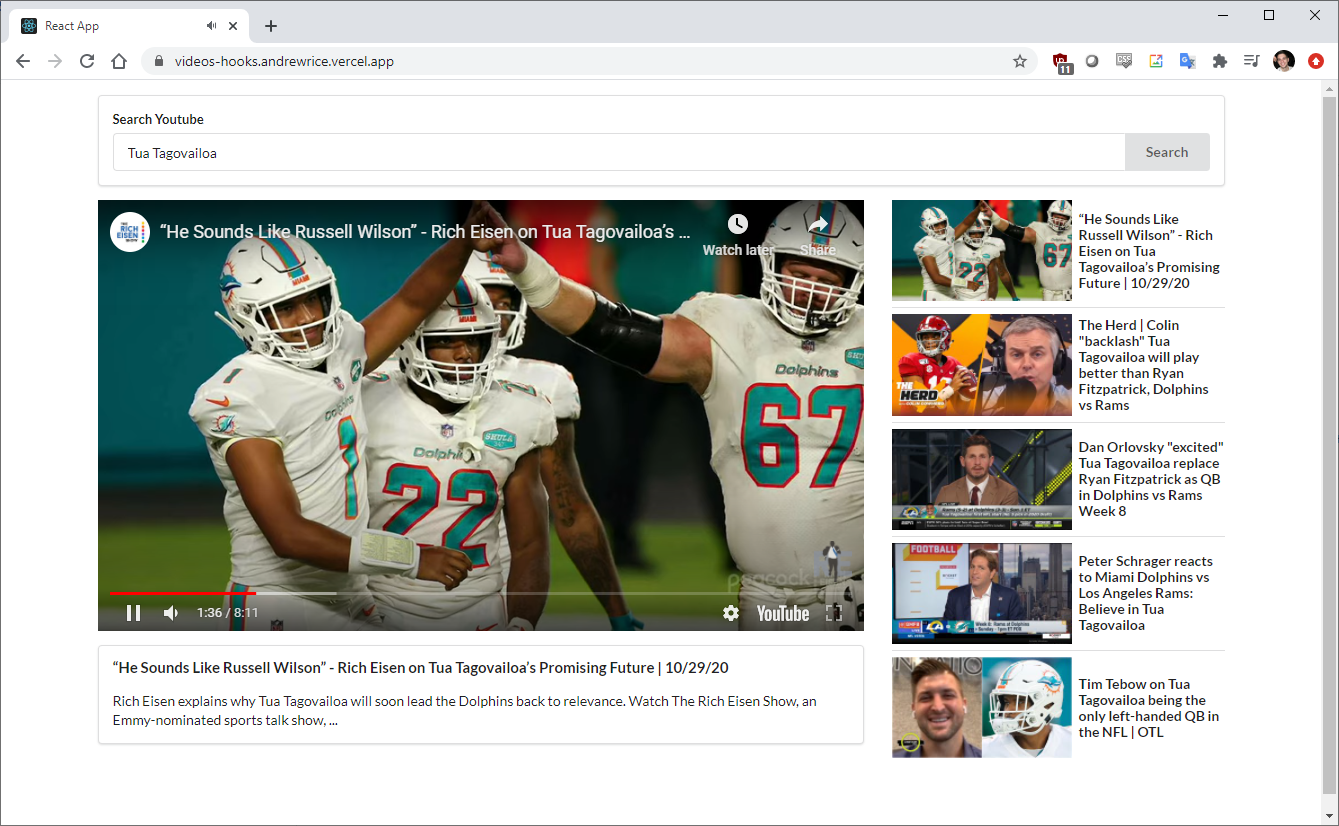Click the video description text
This screenshot has height=826, width=1339.
(x=465, y=710)
